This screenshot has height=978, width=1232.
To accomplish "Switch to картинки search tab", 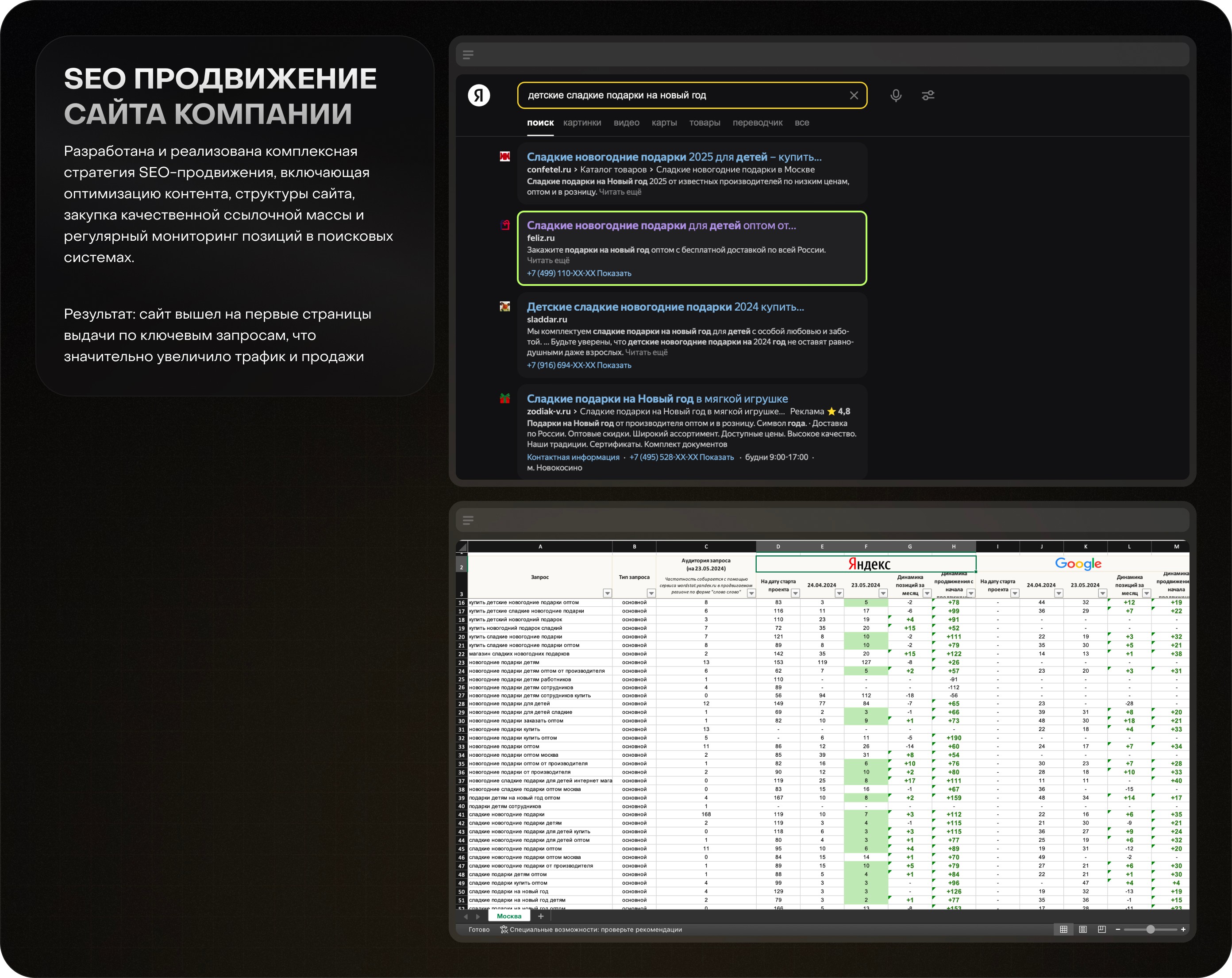I will click(582, 123).
